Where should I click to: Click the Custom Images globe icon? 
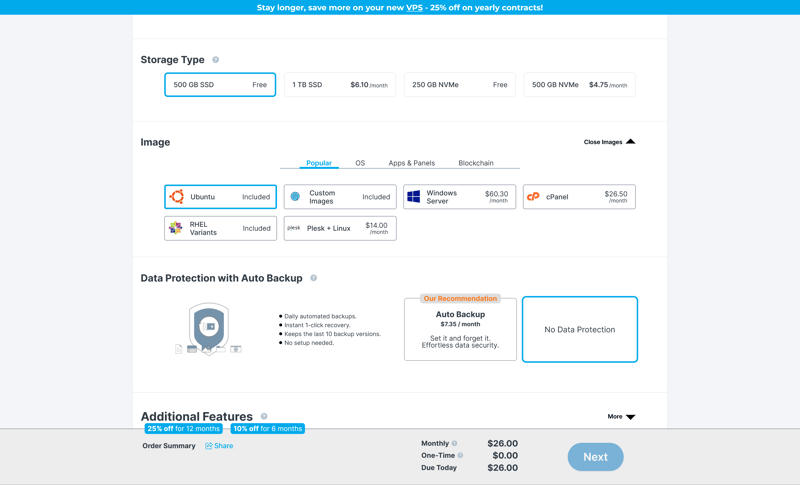(x=295, y=197)
